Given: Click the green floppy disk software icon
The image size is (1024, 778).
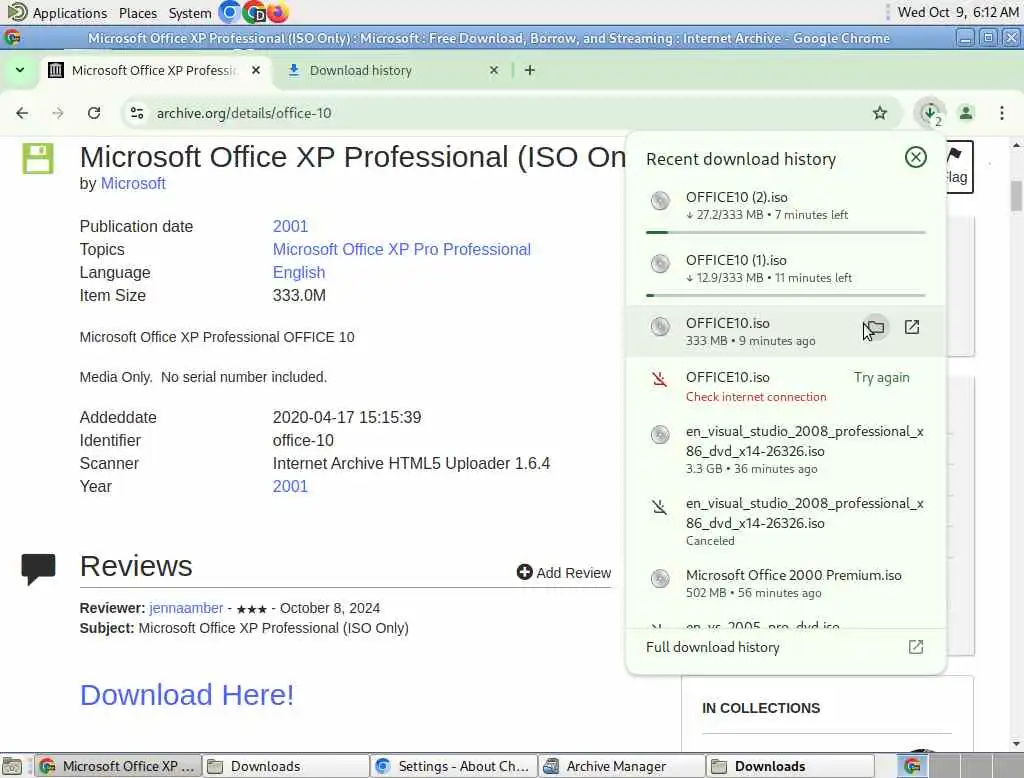Looking at the screenshot, I should [x=38, y=158].
